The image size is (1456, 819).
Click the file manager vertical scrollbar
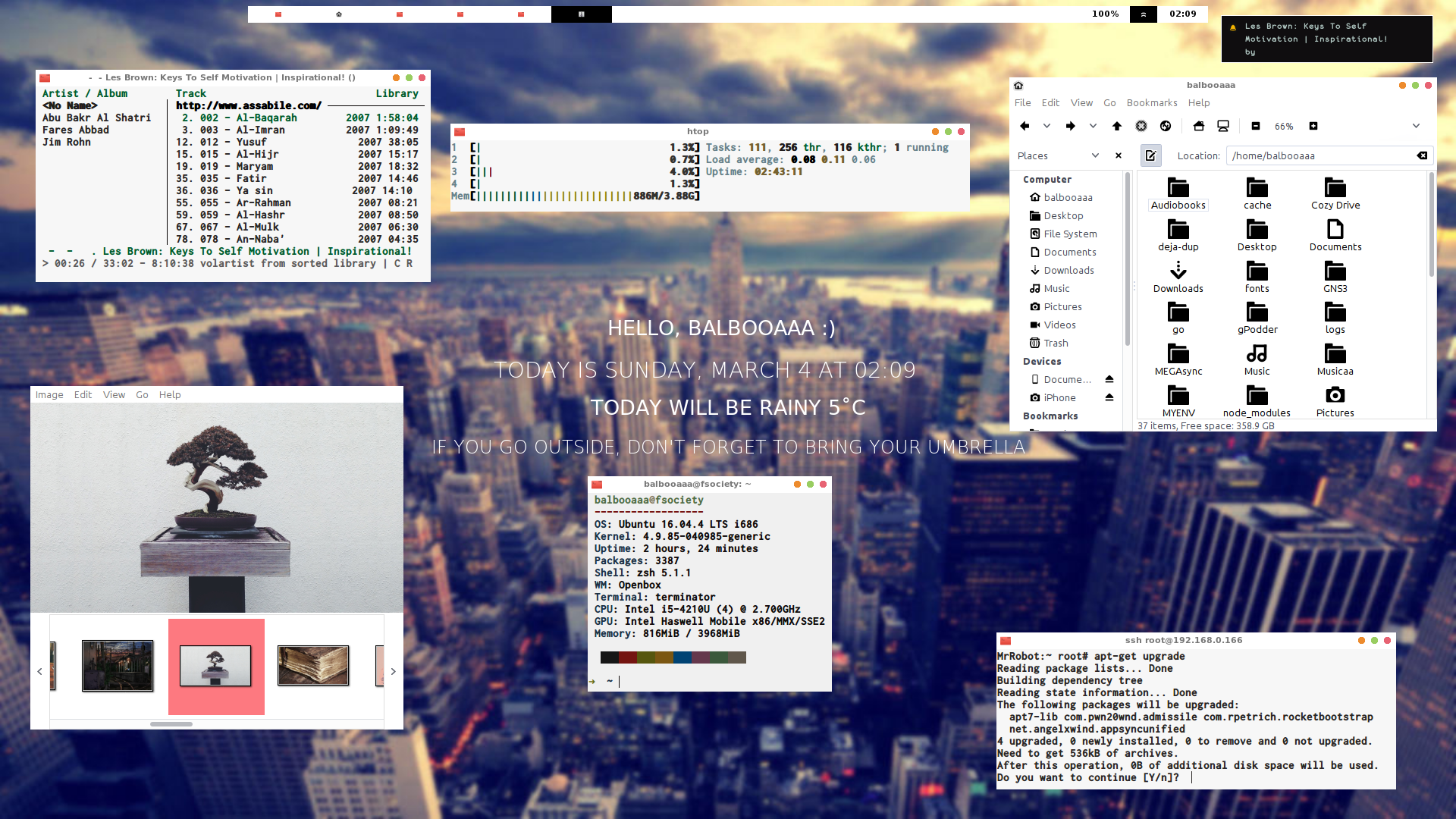(1431, 224)
